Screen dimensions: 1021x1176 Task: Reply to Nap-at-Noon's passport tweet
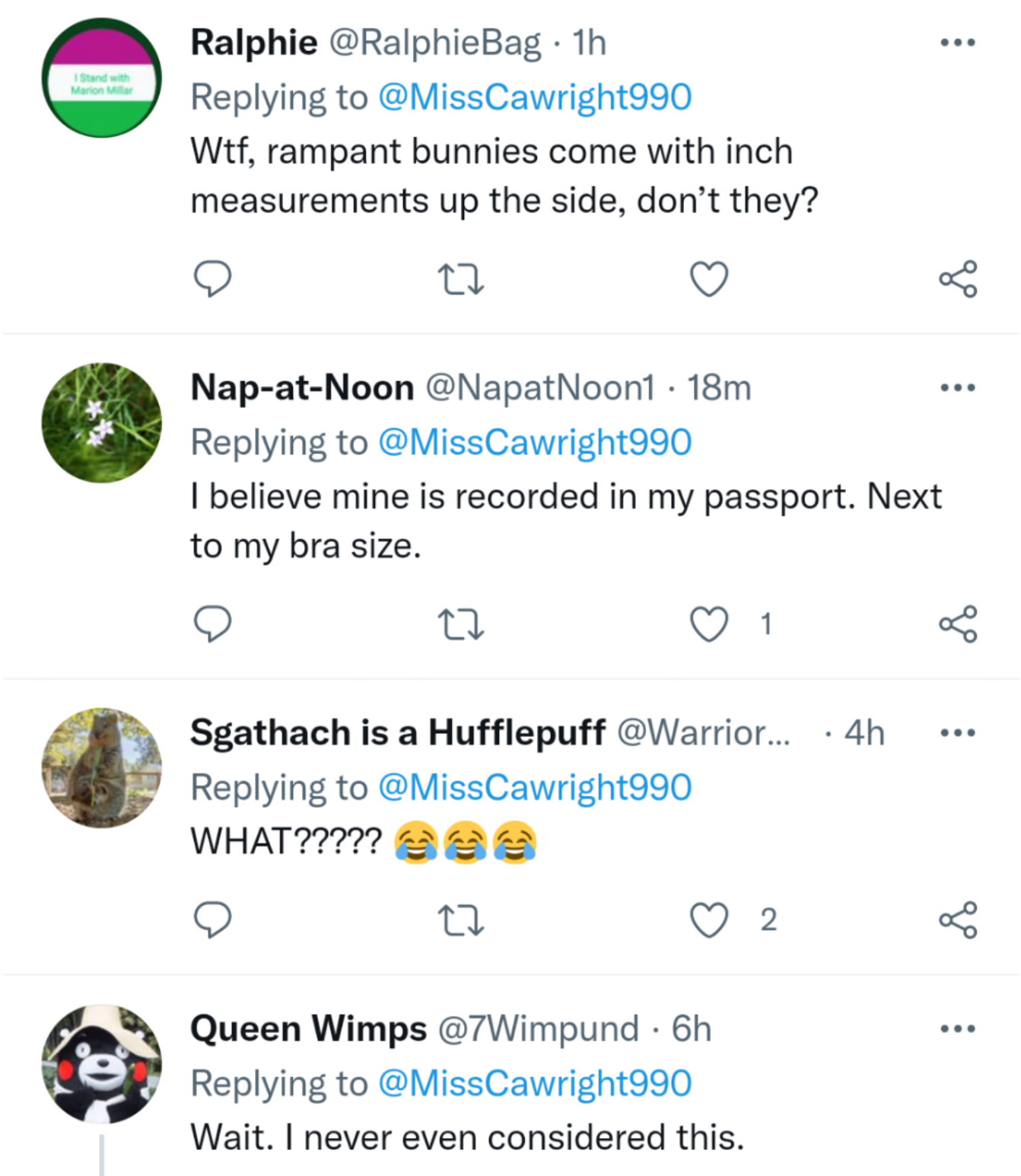pyautogui.click(x=212, y=624)
